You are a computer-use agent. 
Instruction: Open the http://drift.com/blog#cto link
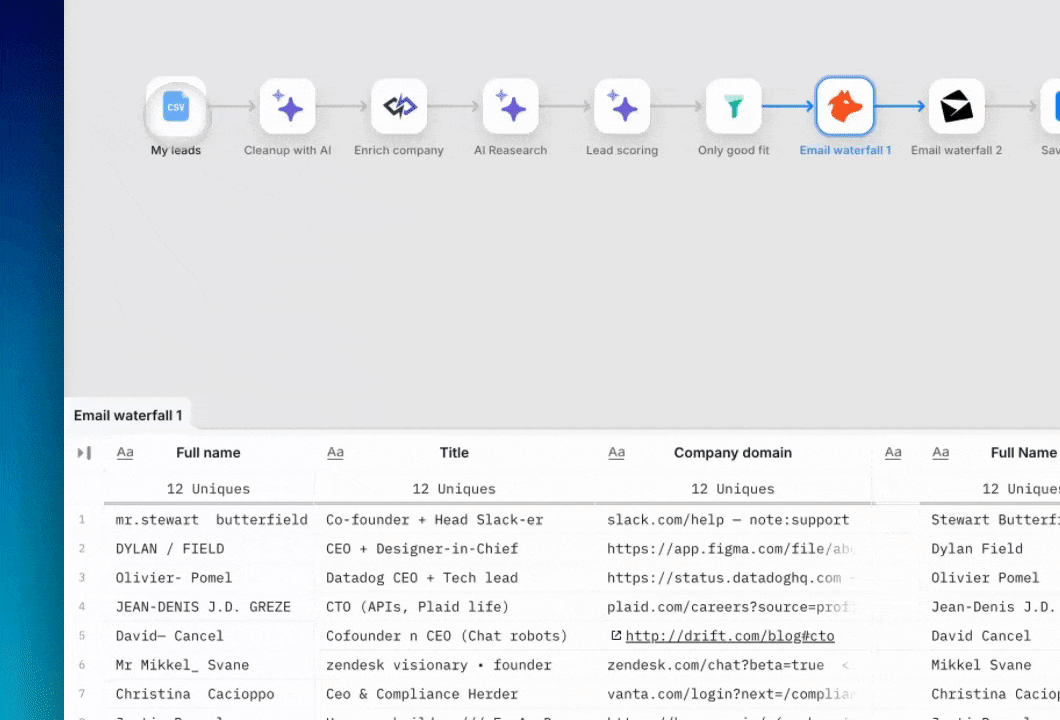click(x=729, y=635)
